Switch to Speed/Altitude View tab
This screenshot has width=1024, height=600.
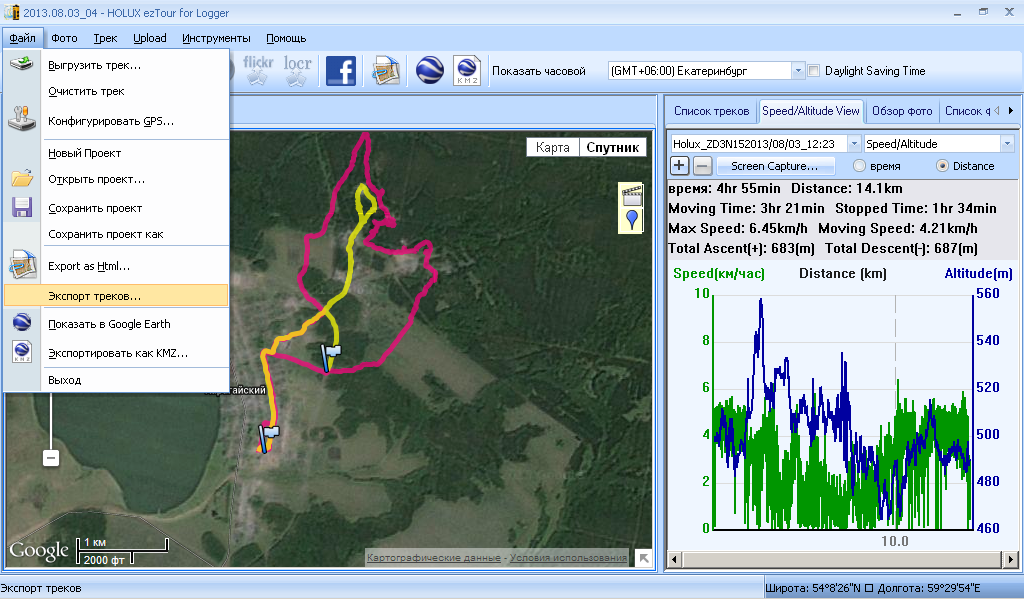810,111
